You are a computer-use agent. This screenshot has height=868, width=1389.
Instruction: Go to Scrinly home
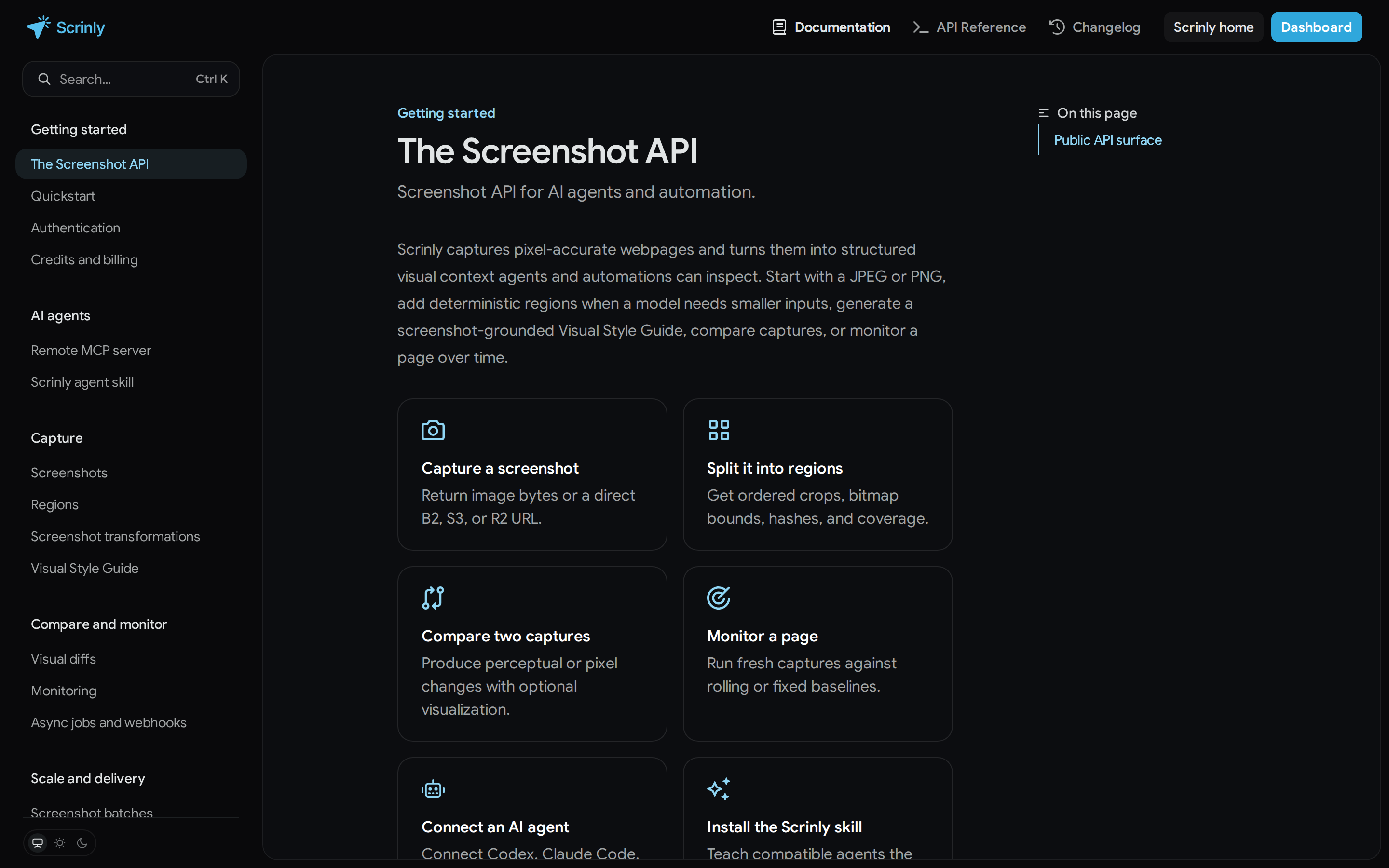[1213, 27]
